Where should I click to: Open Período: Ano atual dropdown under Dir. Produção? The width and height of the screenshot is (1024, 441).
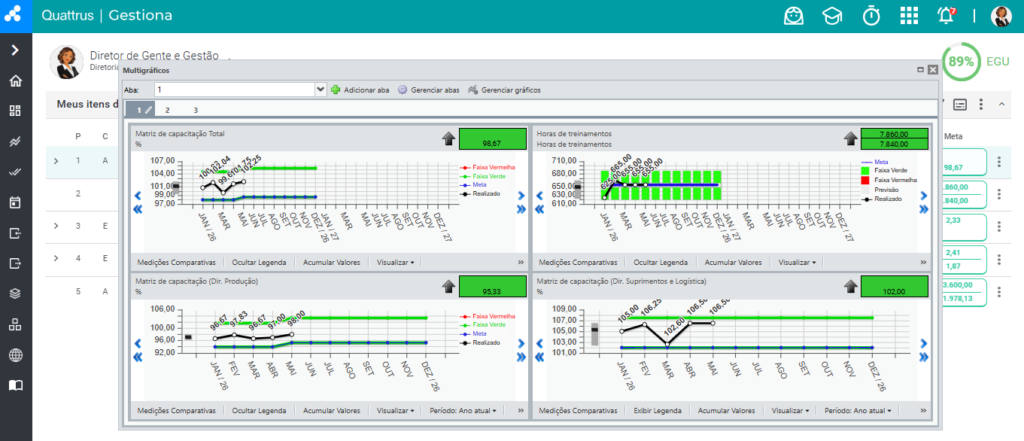[463, 411]
